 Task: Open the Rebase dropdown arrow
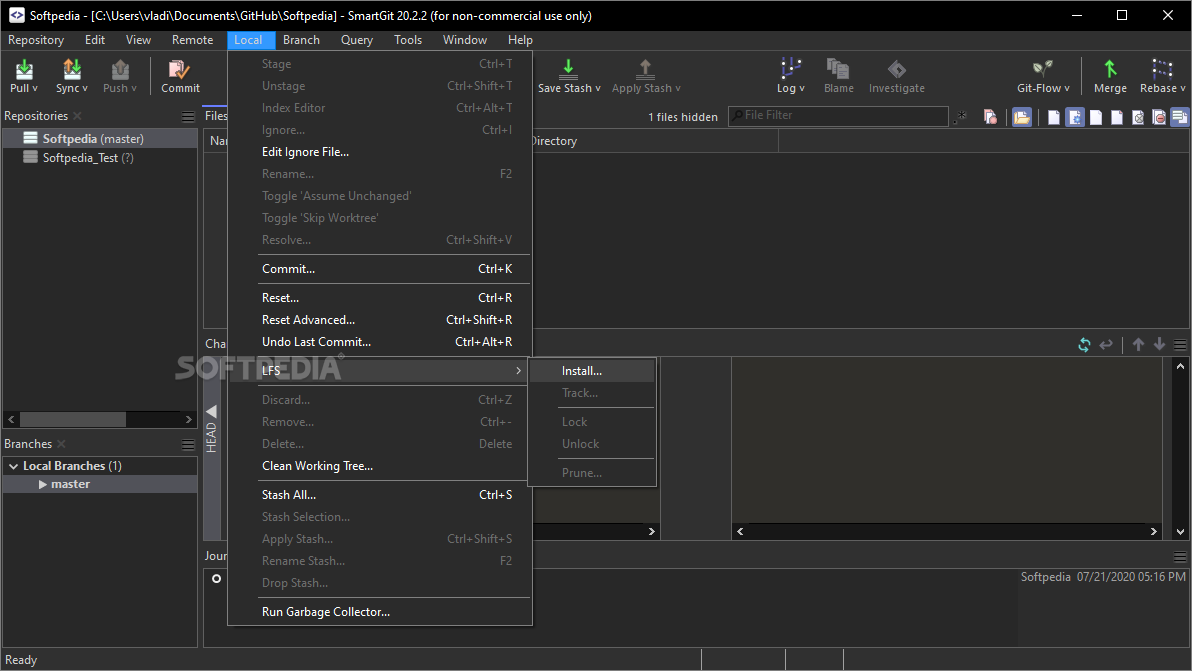click(1182, 88)
